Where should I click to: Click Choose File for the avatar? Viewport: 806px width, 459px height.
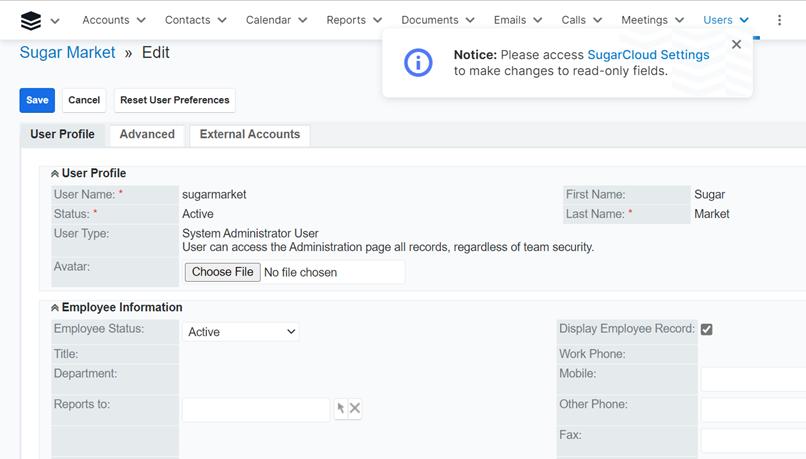(223, 272)
